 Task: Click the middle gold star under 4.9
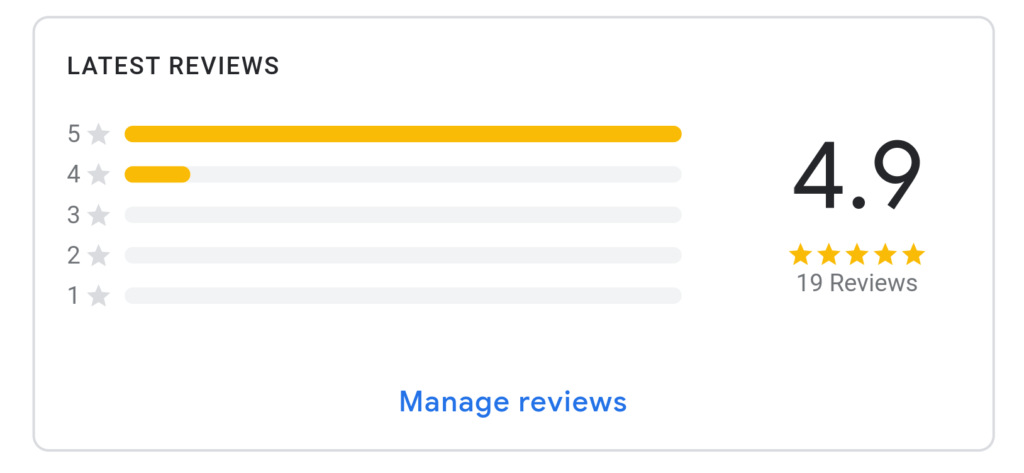pyautogui.click(x=857, y=254)
